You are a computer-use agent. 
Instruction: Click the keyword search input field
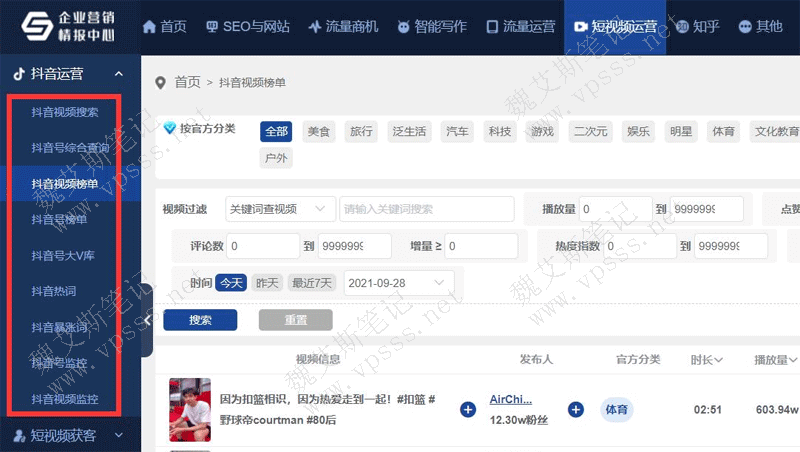tap(426, 209)
